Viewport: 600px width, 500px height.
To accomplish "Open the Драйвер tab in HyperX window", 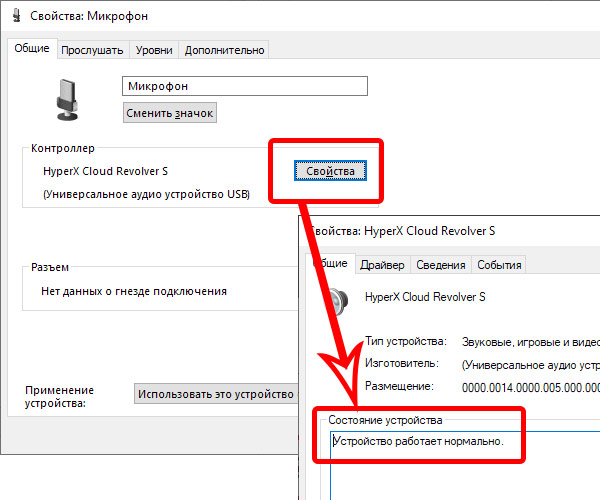I will tap(382, 265).
